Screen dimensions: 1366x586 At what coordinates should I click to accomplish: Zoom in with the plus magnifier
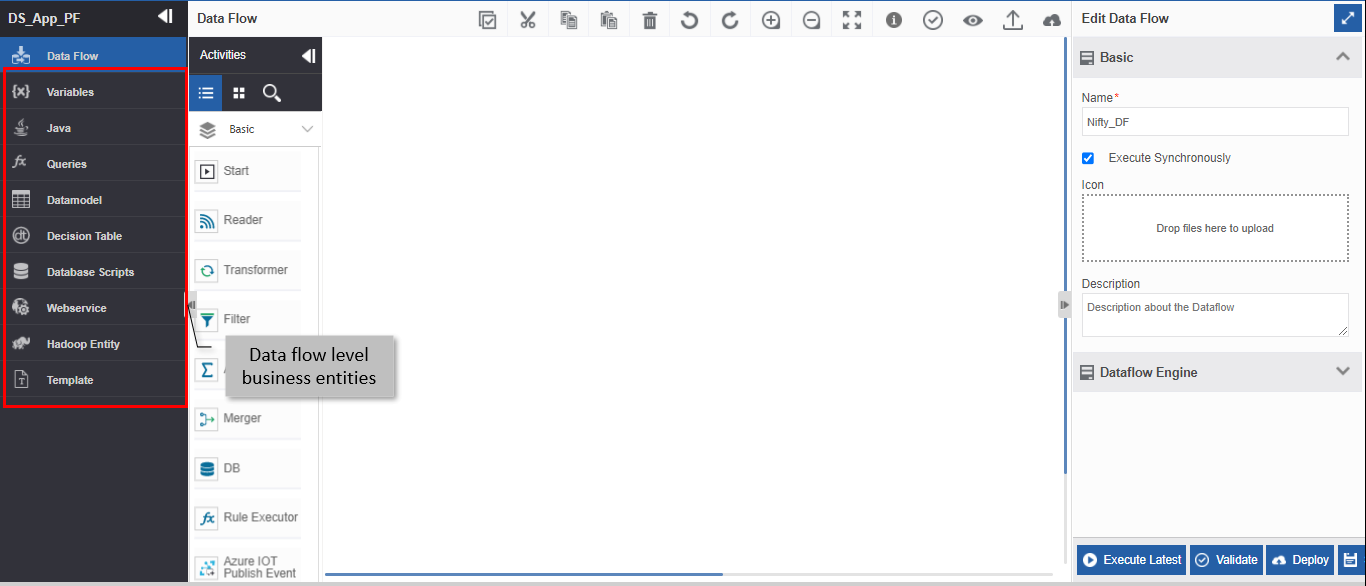(x=771, y=20)
